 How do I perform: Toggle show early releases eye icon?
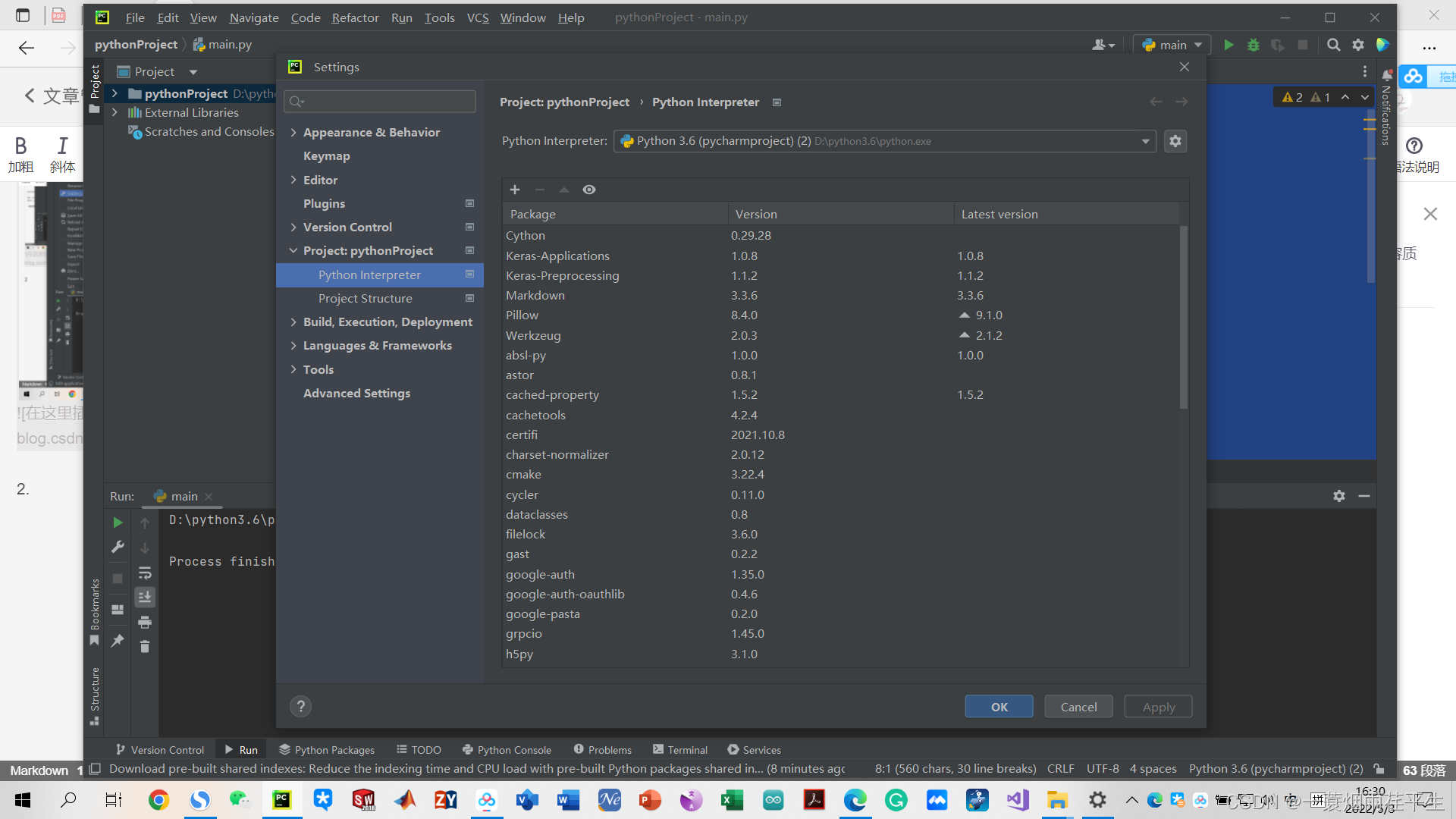[589, 190]
